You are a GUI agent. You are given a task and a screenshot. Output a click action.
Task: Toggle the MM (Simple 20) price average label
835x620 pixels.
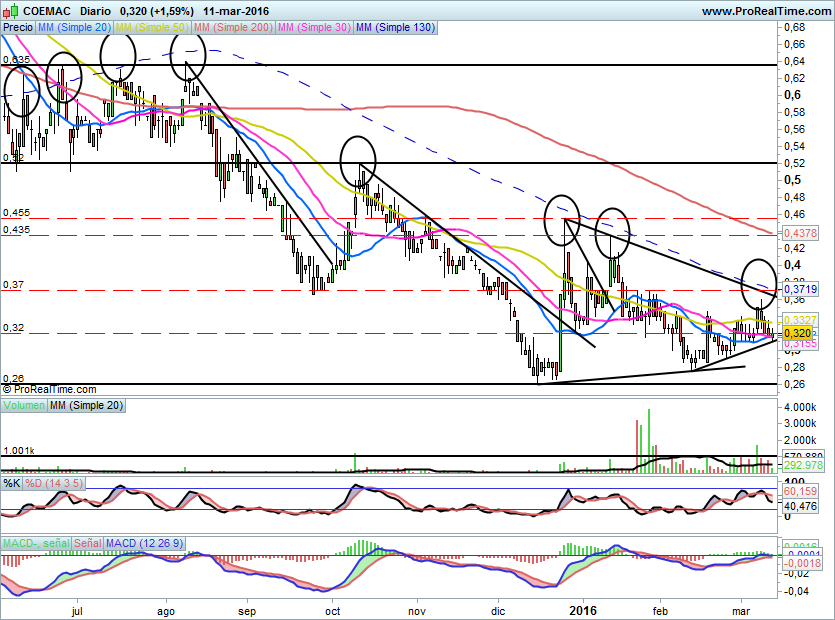pos(74,28)
